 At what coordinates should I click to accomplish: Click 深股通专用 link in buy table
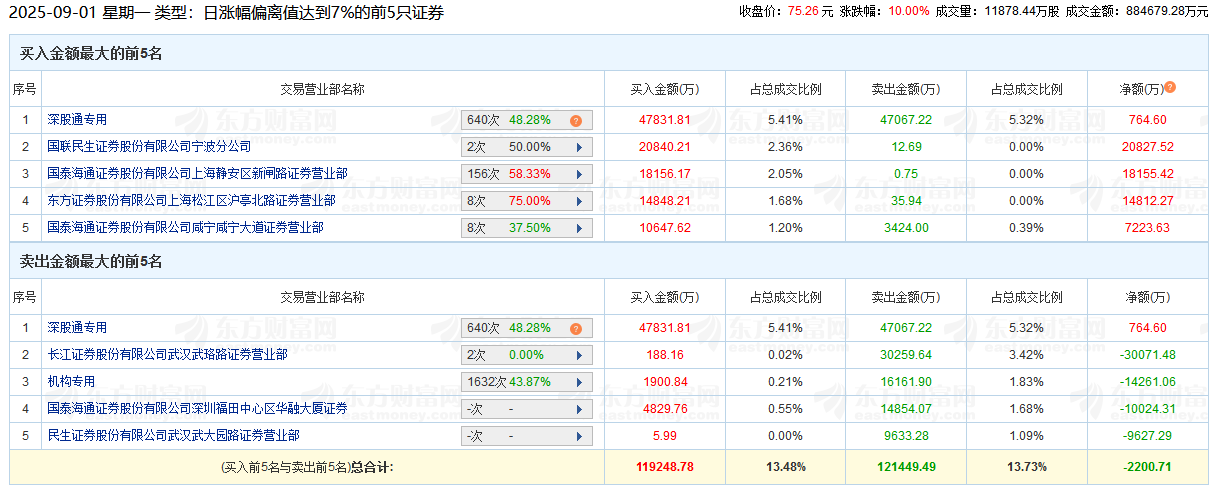click(x=77, y=120)
